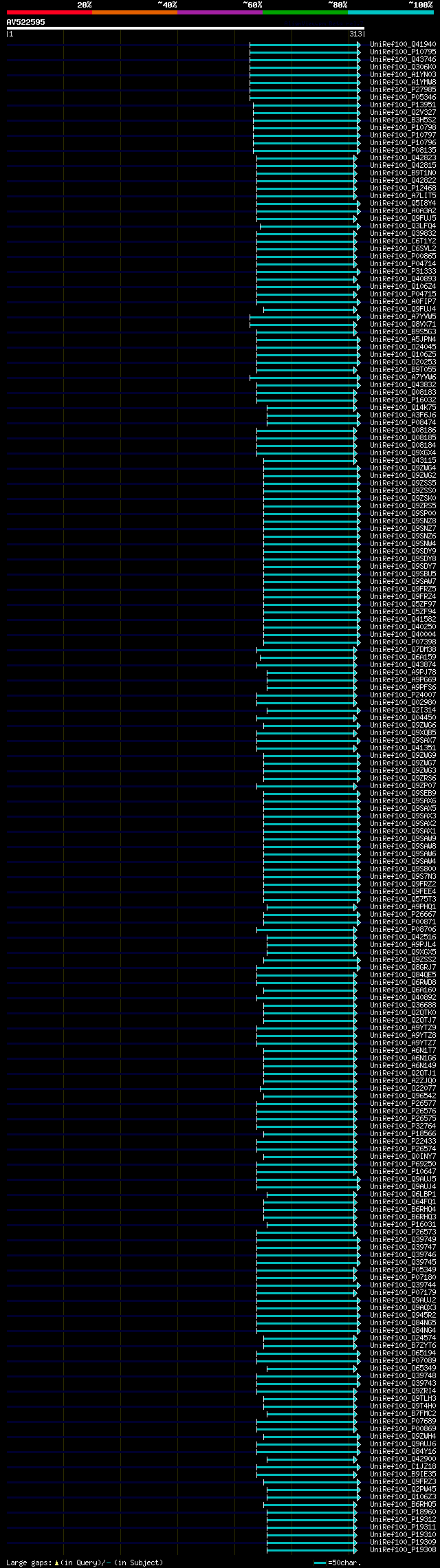Open hit UniRef100_Q42823
440x1568 pixels.
(x=403, y=157)
